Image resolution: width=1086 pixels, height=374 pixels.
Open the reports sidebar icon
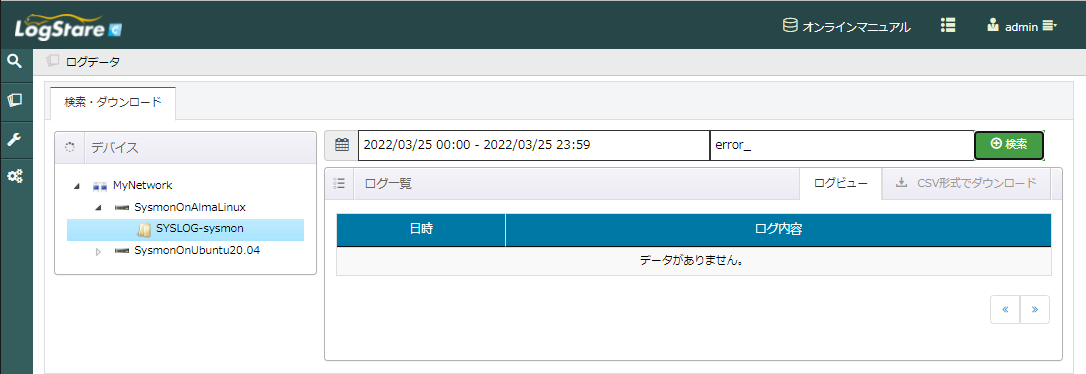tap(15, 100)
